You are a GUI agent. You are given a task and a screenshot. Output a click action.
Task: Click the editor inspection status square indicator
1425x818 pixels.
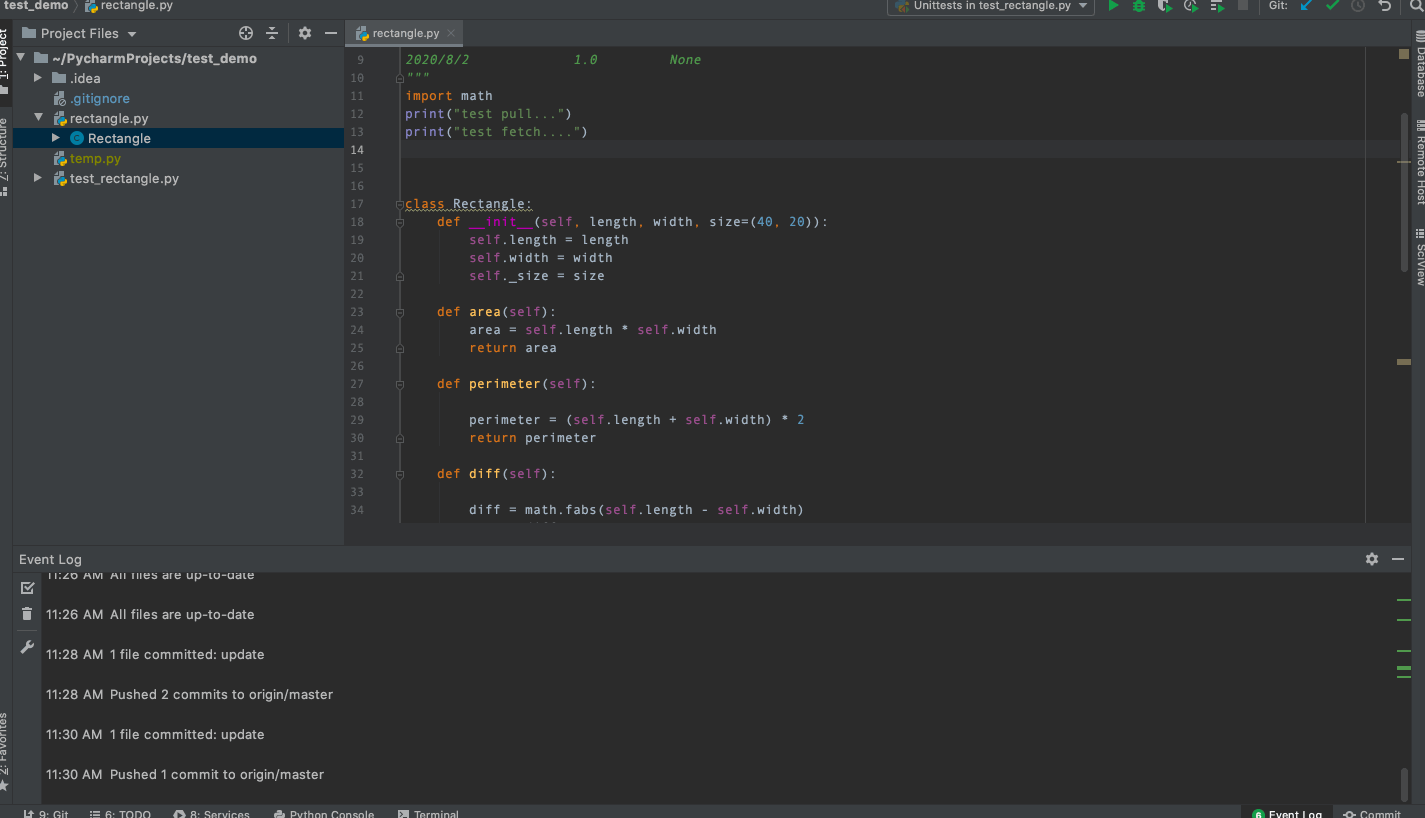click(1404, 54)
